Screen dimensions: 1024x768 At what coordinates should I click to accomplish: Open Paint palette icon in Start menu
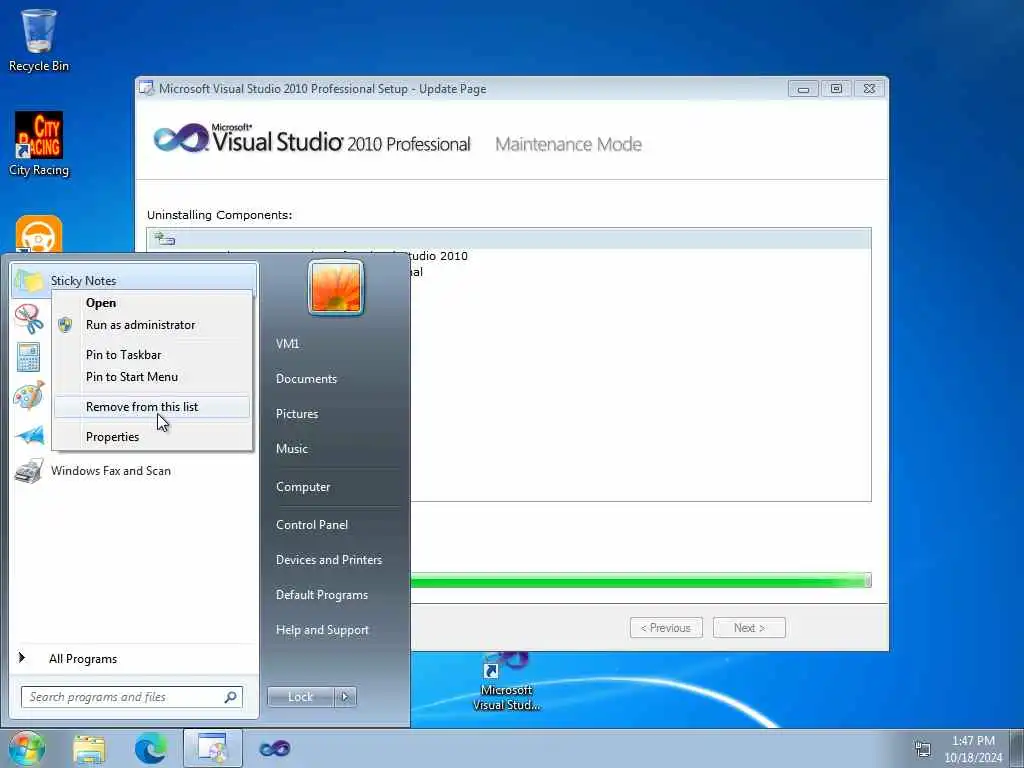click(x=29, y=396)
